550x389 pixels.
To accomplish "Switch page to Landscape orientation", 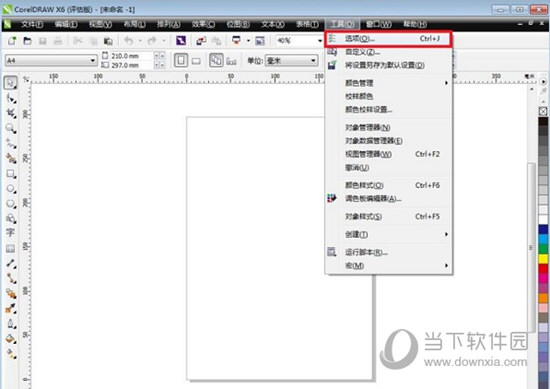I will point(196,61).
